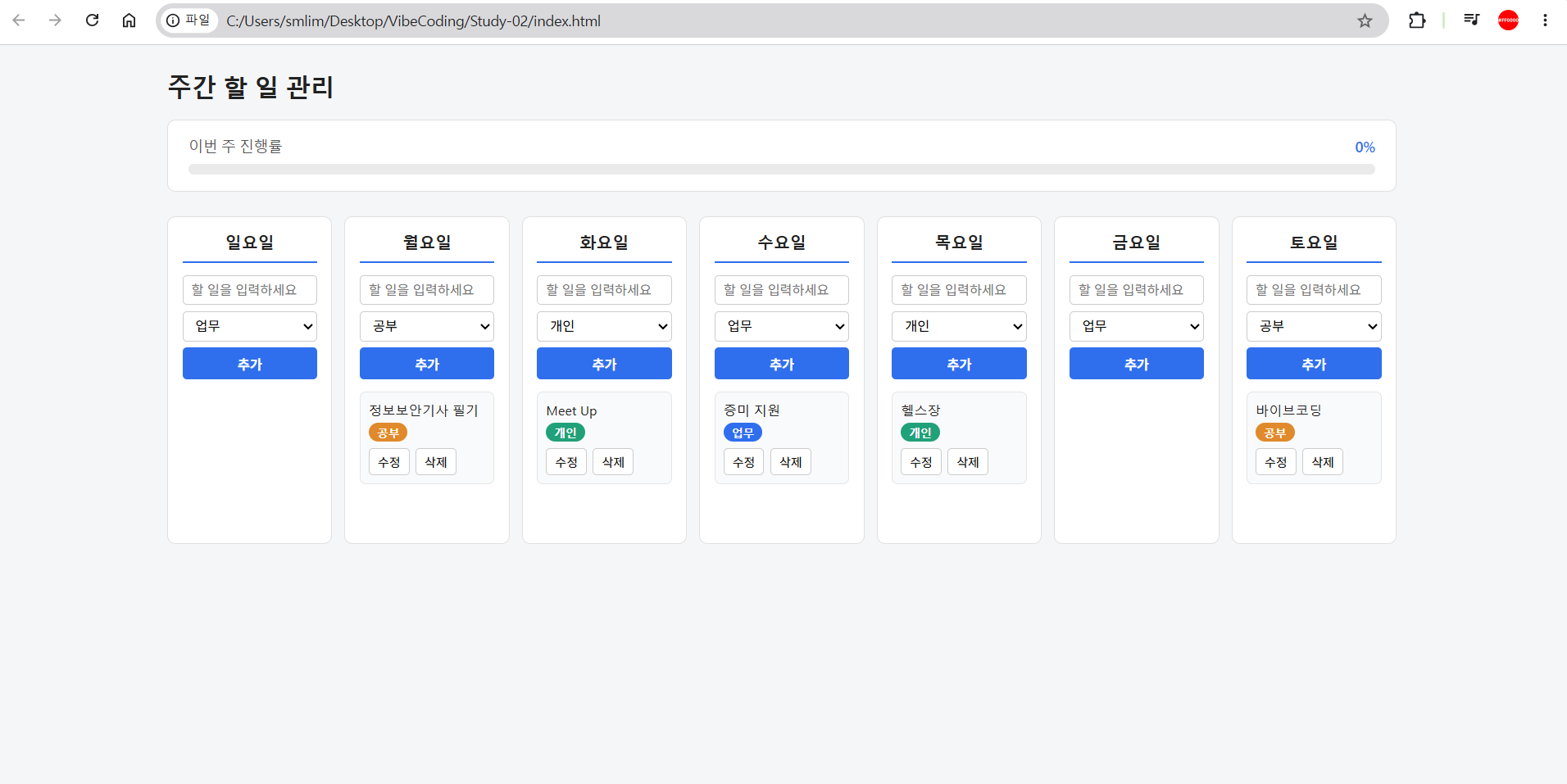Open the media control playlist icon
The width and height of the screenshot is (1567, 784).
point(1472,20)
